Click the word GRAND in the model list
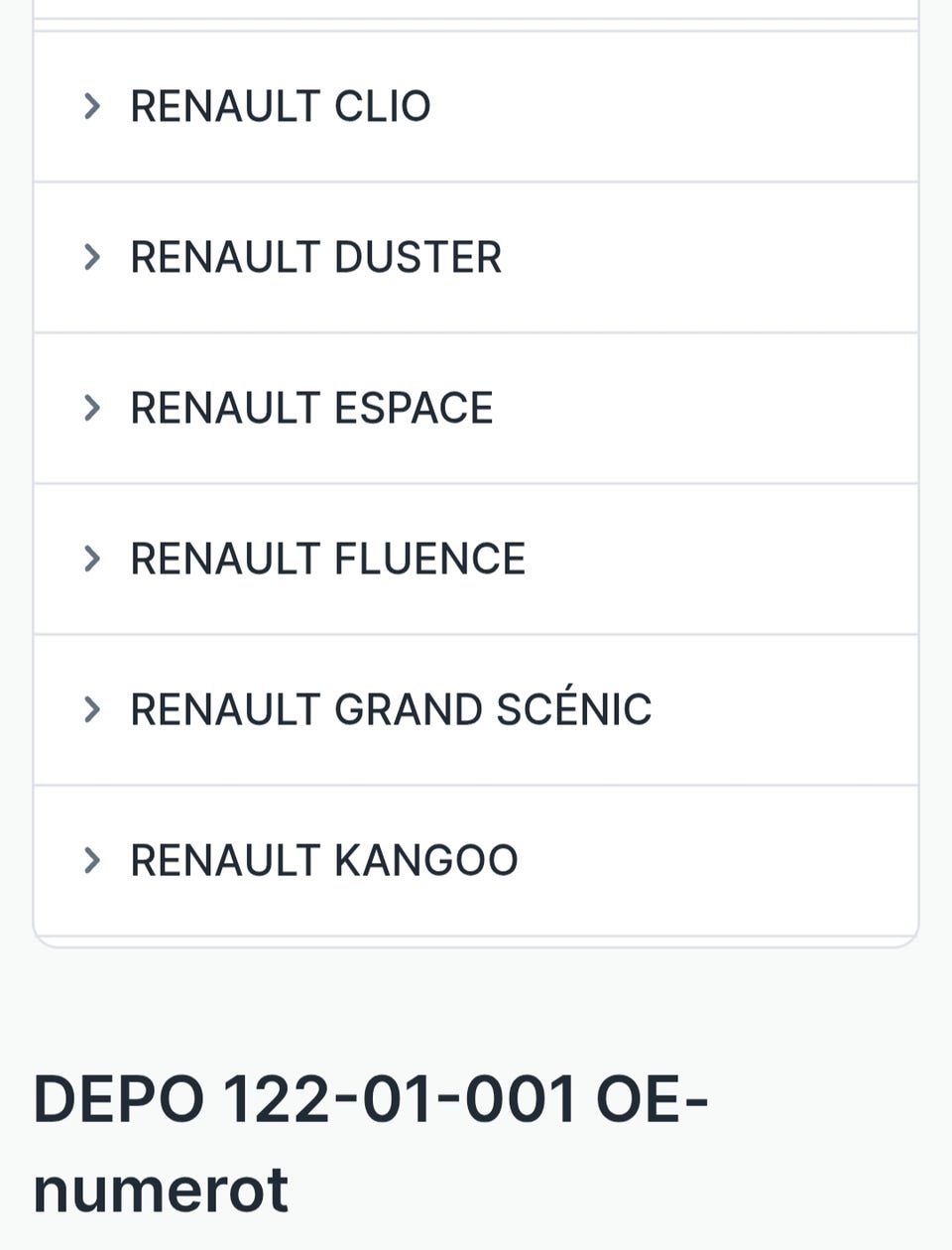 [x=408, y=709]
